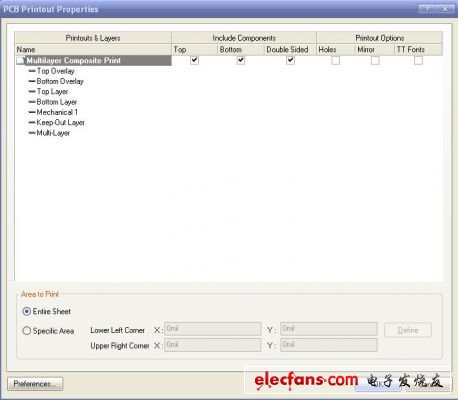The image size is (458, 400).
Task: Click the Multilayer Composite Print page icon
Action: [21, 61]
